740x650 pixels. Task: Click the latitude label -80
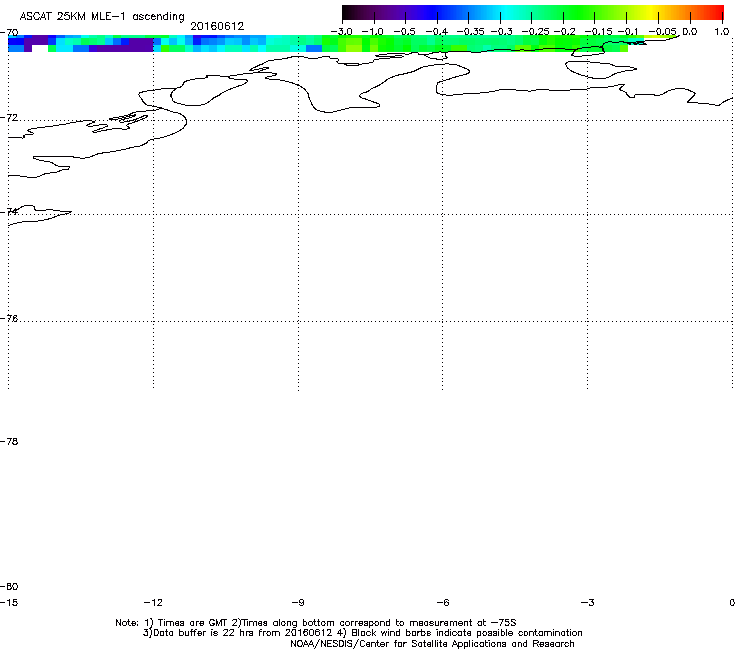tap(9, 586)
